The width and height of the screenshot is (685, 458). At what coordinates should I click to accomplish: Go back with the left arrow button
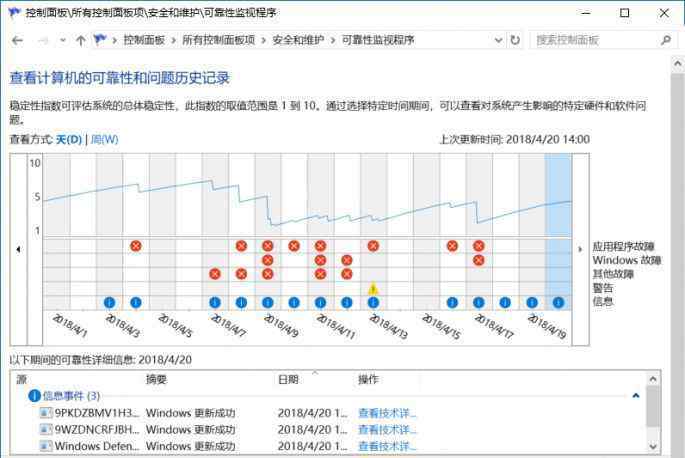tap(17, 41)
